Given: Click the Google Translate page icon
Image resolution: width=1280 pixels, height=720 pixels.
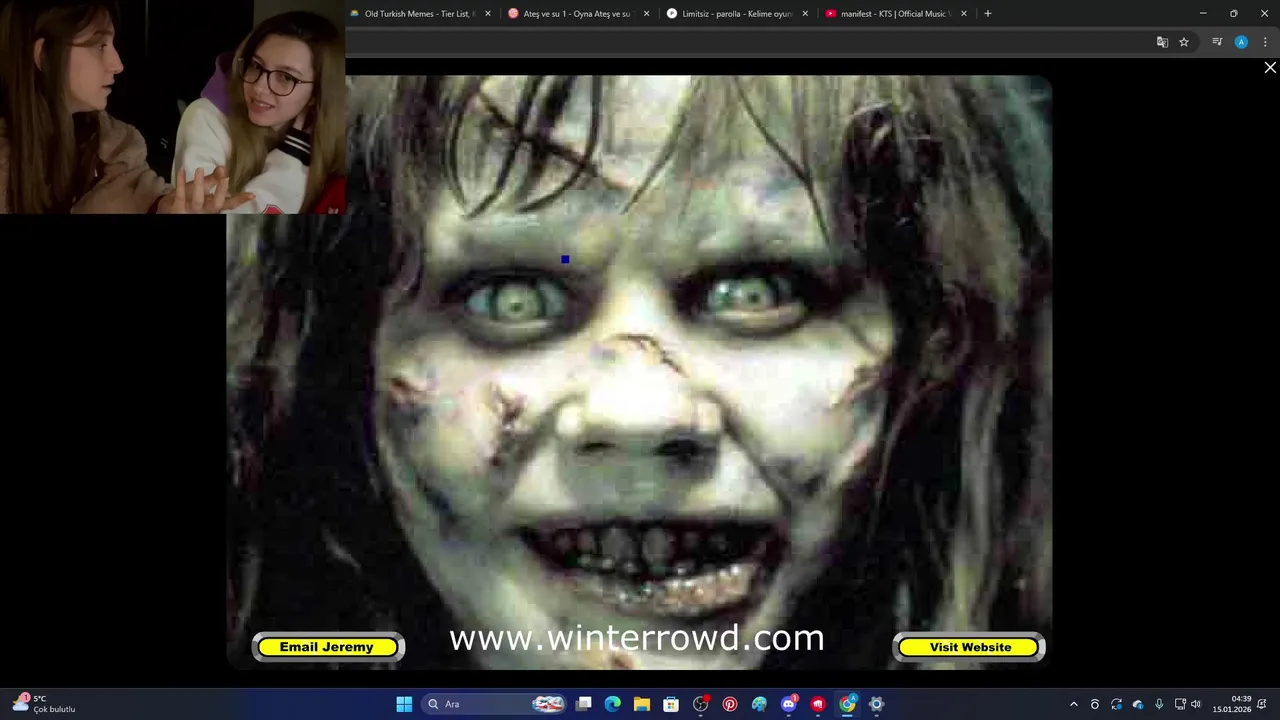Looking at the screenshot, I should (1162, 42).
